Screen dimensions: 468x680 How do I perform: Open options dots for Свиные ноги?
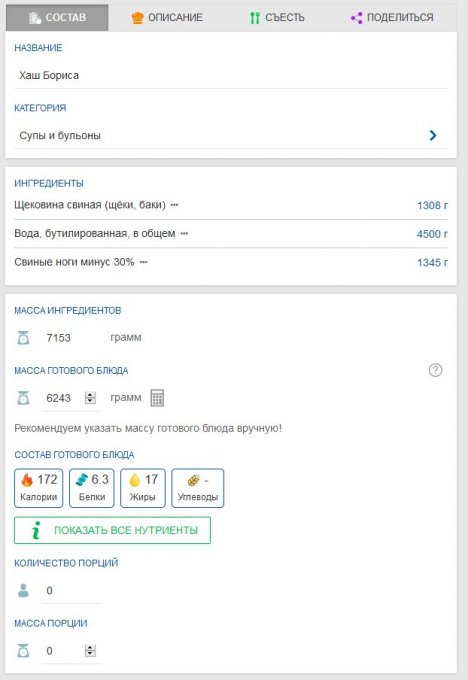click(144, 262)
